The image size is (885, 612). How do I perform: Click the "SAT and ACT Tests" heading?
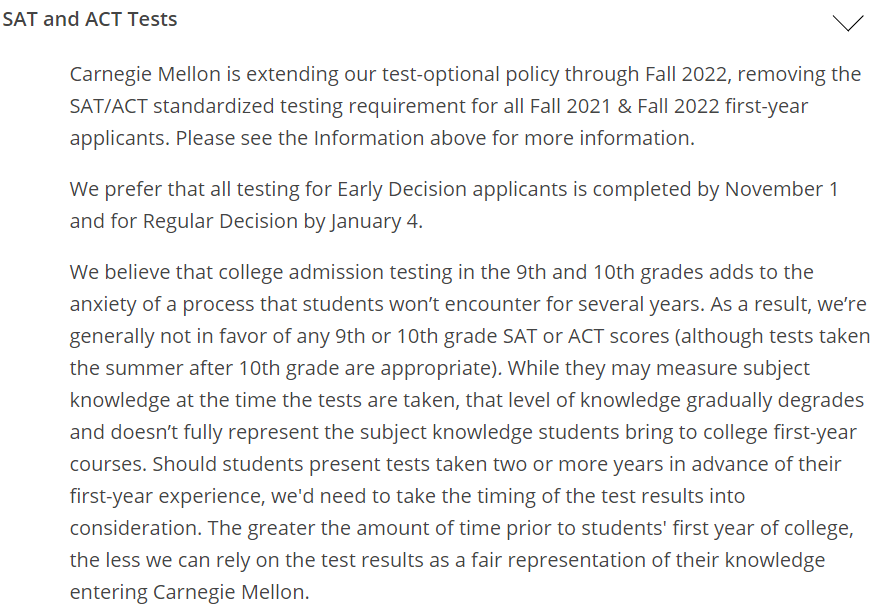click(90, 20)
